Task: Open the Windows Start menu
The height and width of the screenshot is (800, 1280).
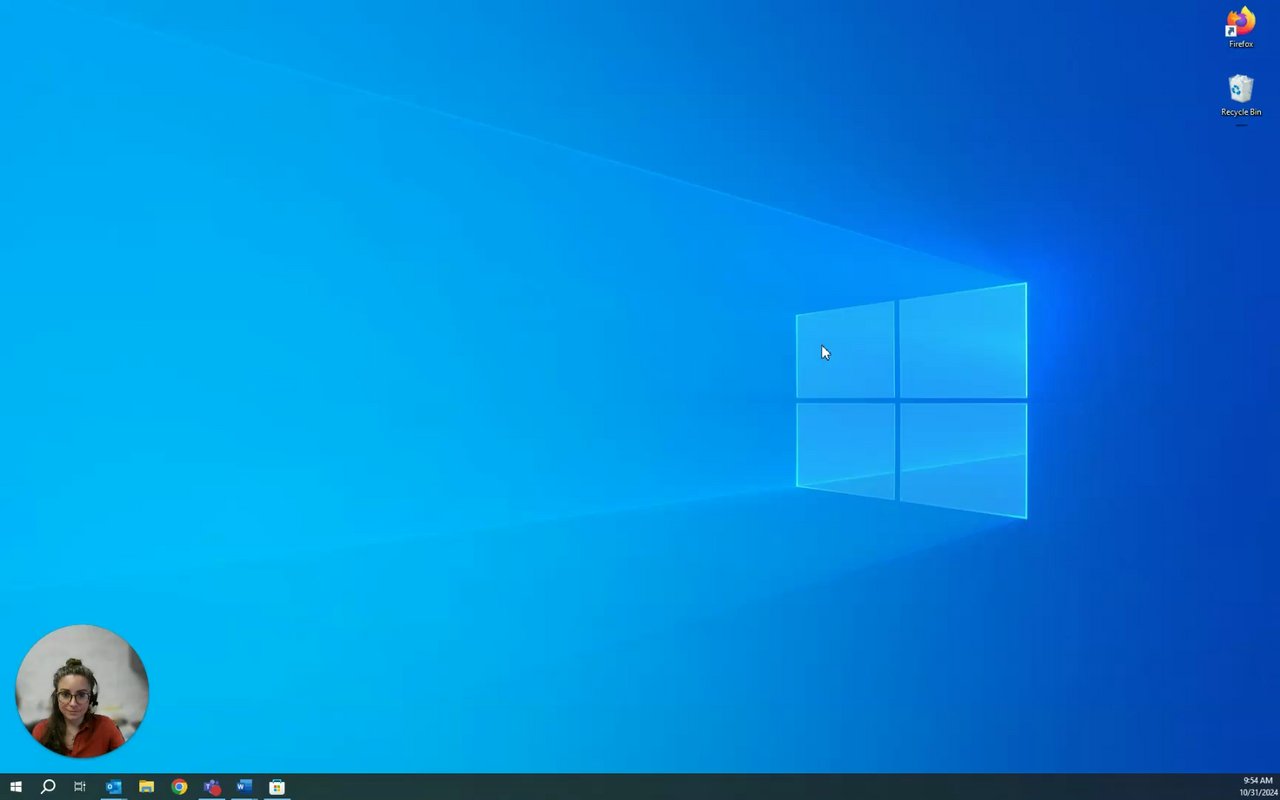Action: [x=15, y=787]
